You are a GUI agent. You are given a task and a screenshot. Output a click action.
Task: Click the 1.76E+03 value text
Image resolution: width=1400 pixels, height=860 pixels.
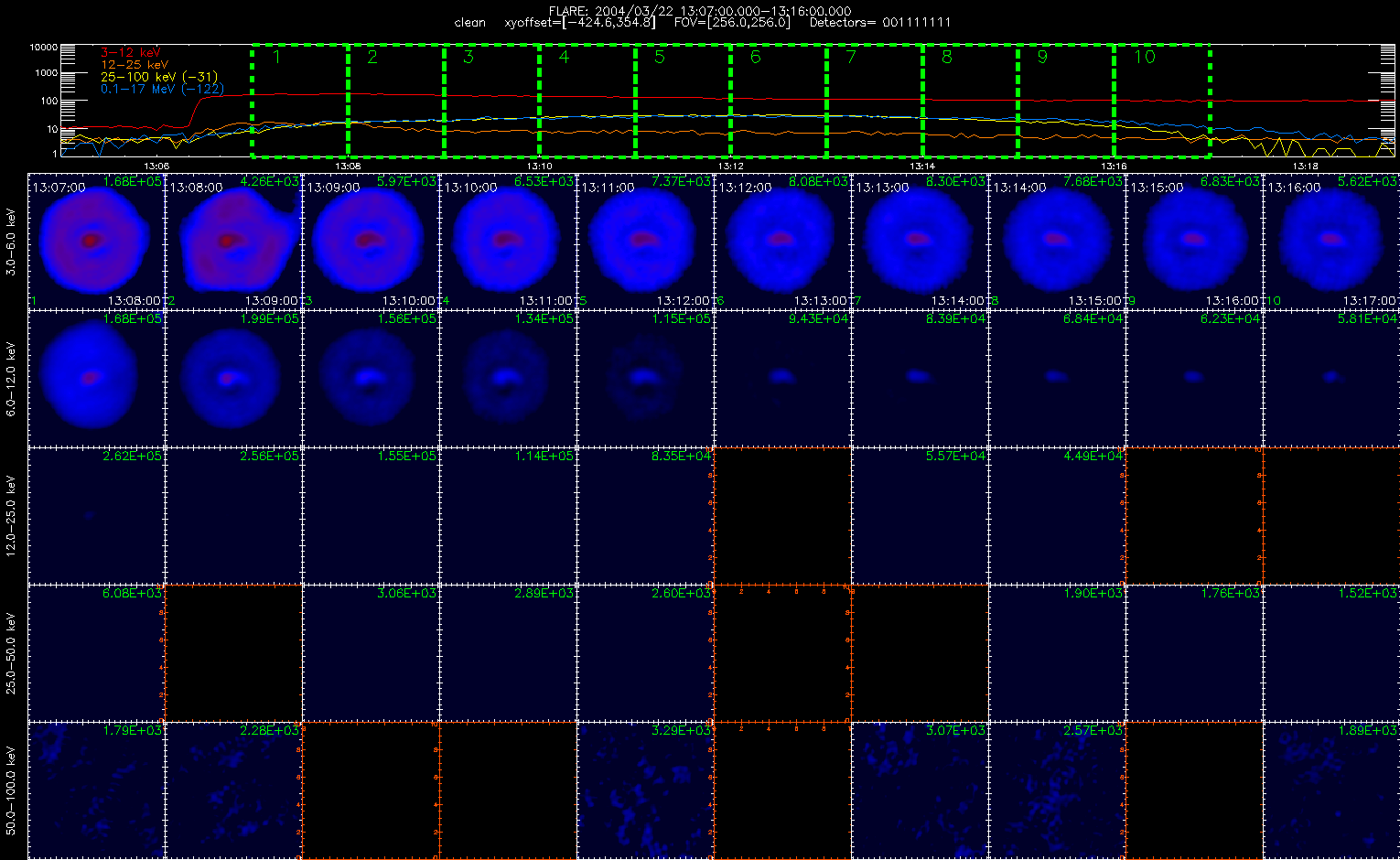(x=1231, y=594)
